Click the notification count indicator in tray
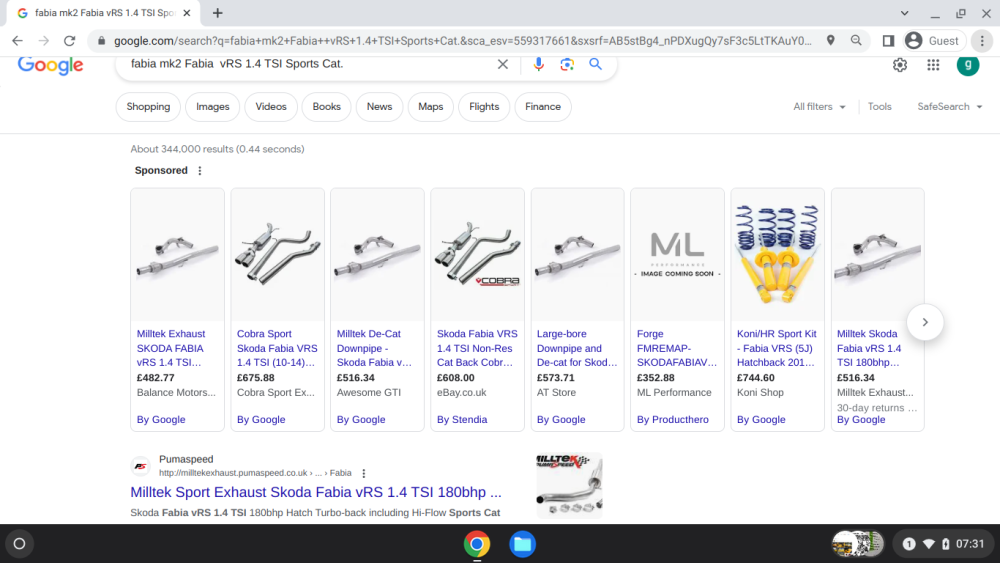This screenshot has width=1000, height=563. point(909,544)
